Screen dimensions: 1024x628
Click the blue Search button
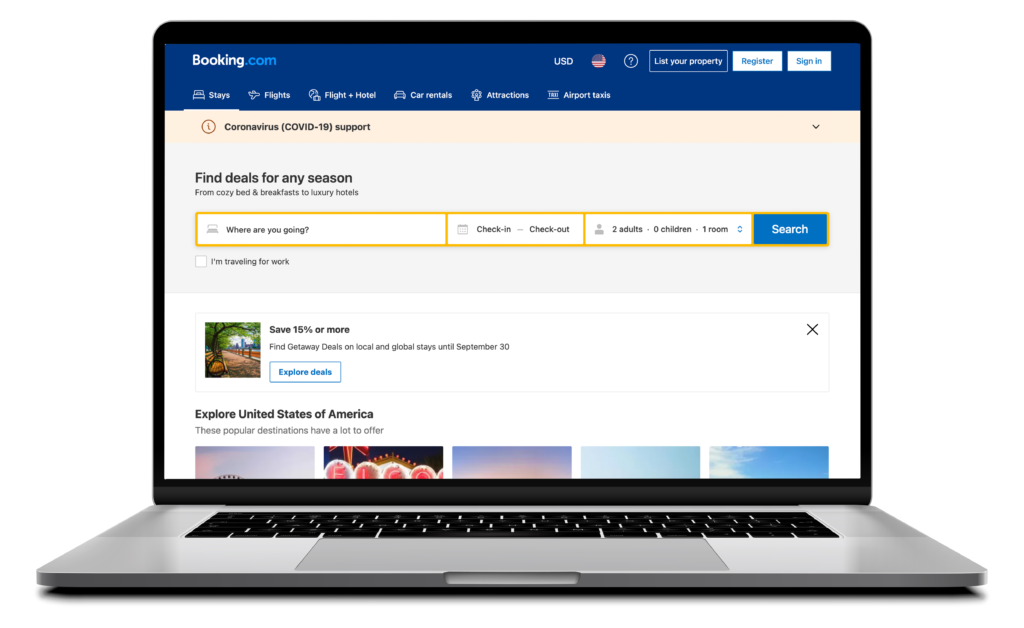tap(790, 229)
